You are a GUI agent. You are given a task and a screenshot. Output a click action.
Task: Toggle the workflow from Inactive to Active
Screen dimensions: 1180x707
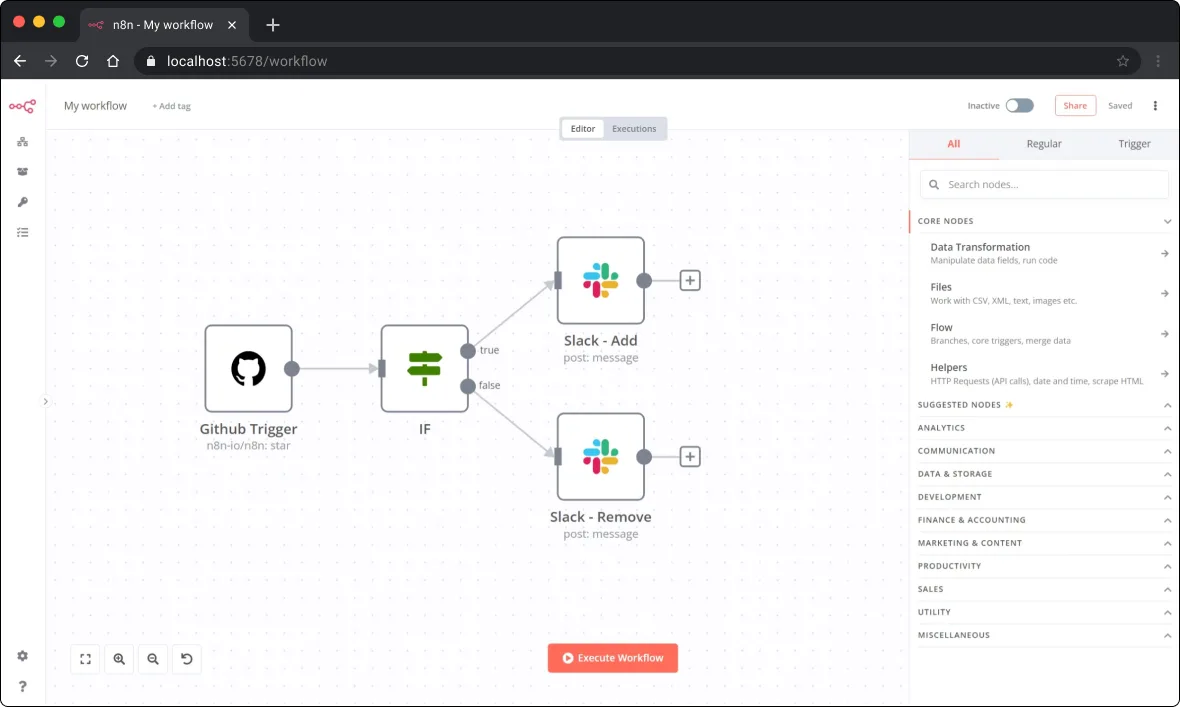(1019, 105)
